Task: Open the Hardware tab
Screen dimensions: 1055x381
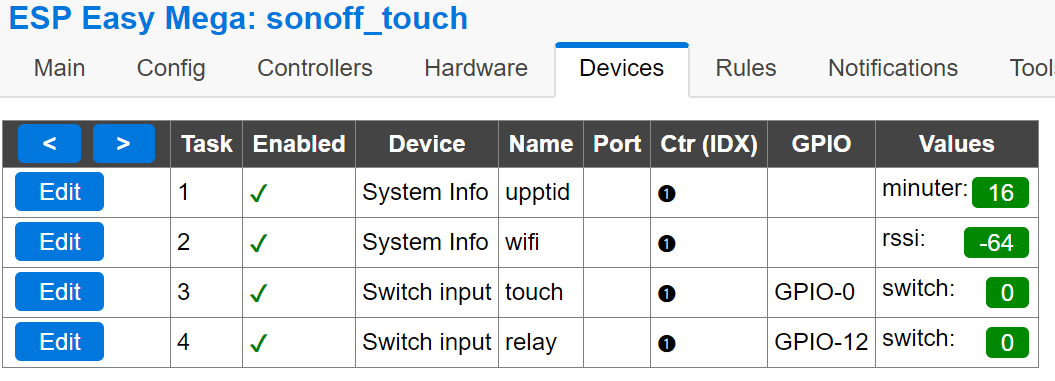Action: pyautogui.click(x=476, y=68)
